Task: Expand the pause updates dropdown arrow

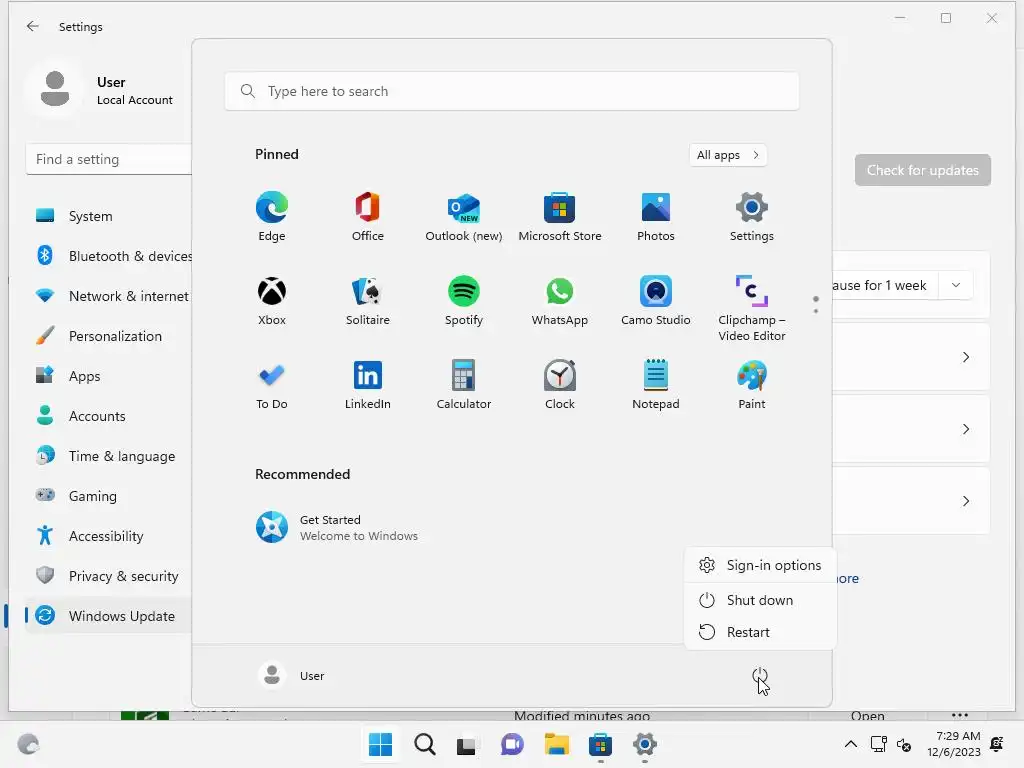Action: click(x=955, y=285)
